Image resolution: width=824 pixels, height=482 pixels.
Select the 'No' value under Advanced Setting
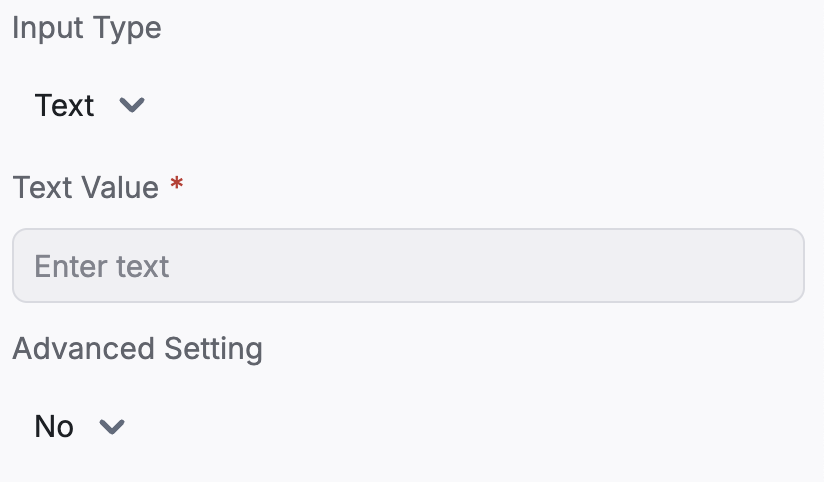[x=54, y=426]
